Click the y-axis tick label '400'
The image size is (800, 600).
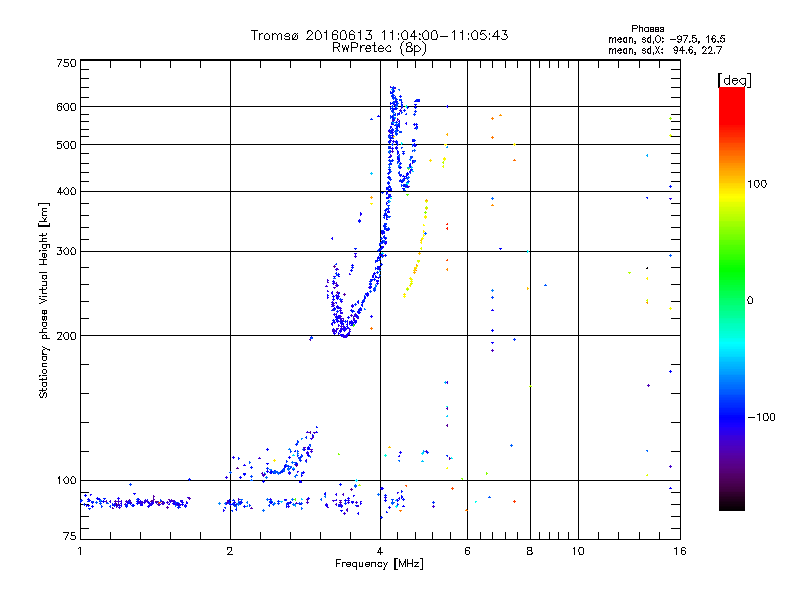tap(66, 192)
